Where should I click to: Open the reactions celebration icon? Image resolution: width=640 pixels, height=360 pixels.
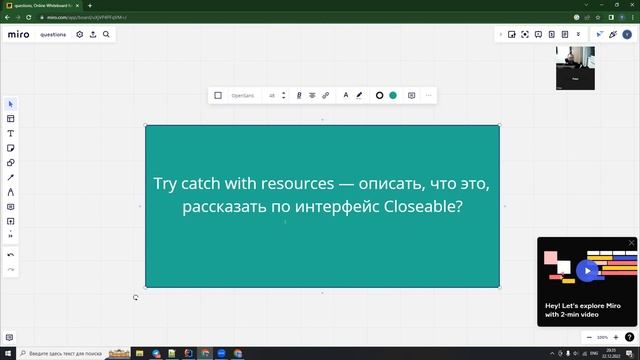pyautogui.click(x=613, y=35)
